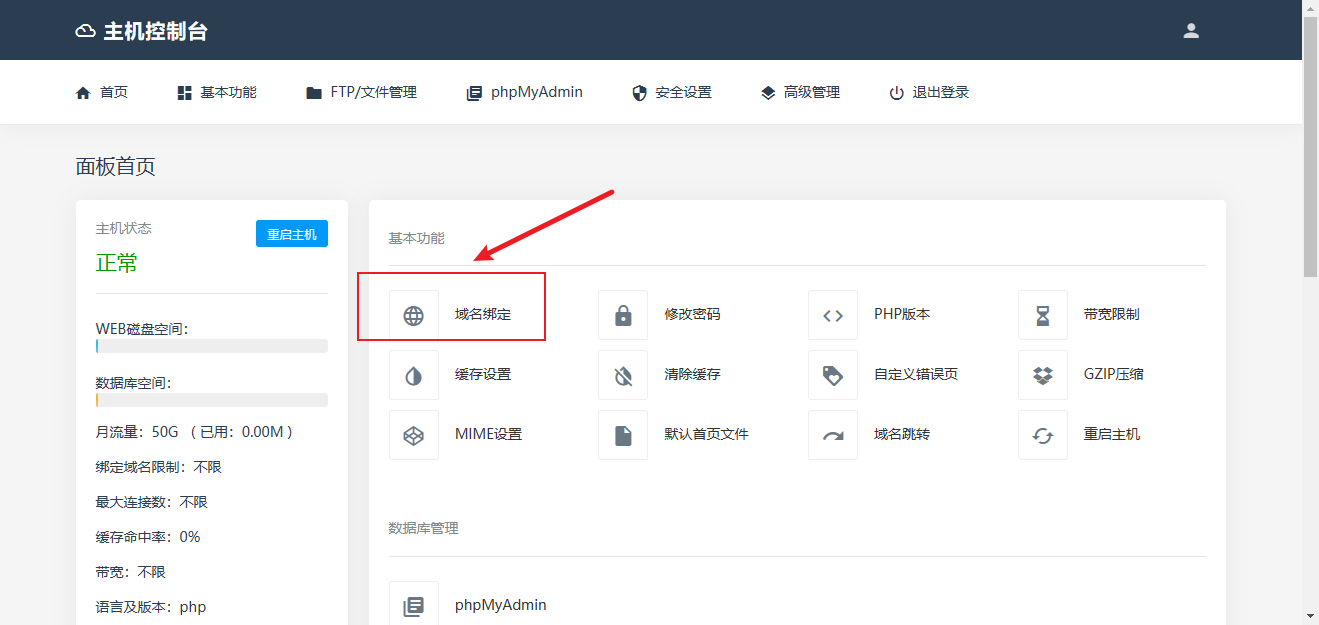Click the 域名绑定 globe icon
Viewport: 1319px width, 625px height.
pos(414,316)
